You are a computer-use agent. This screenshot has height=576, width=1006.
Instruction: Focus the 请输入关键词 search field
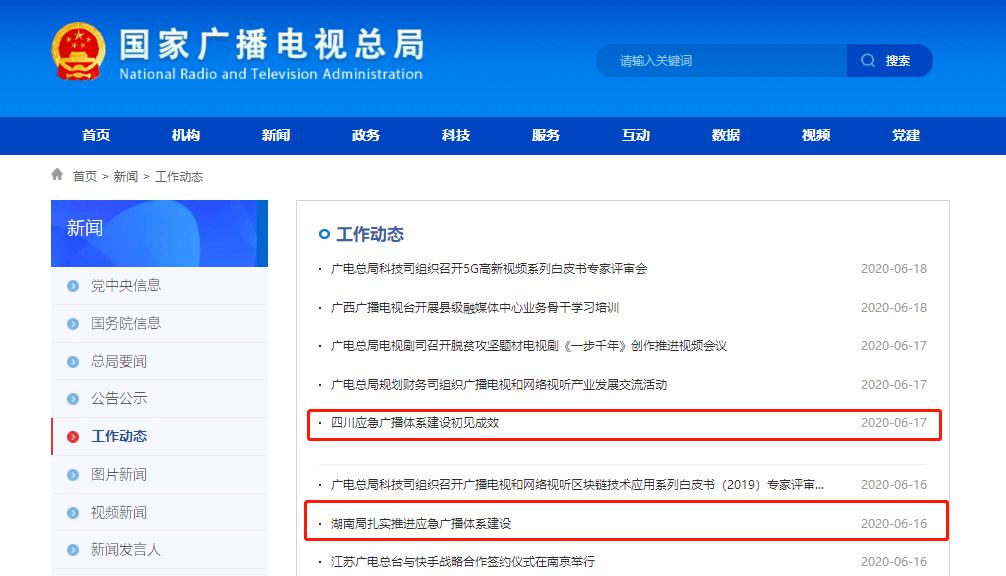pyautogui.click(x=721, y=60)
